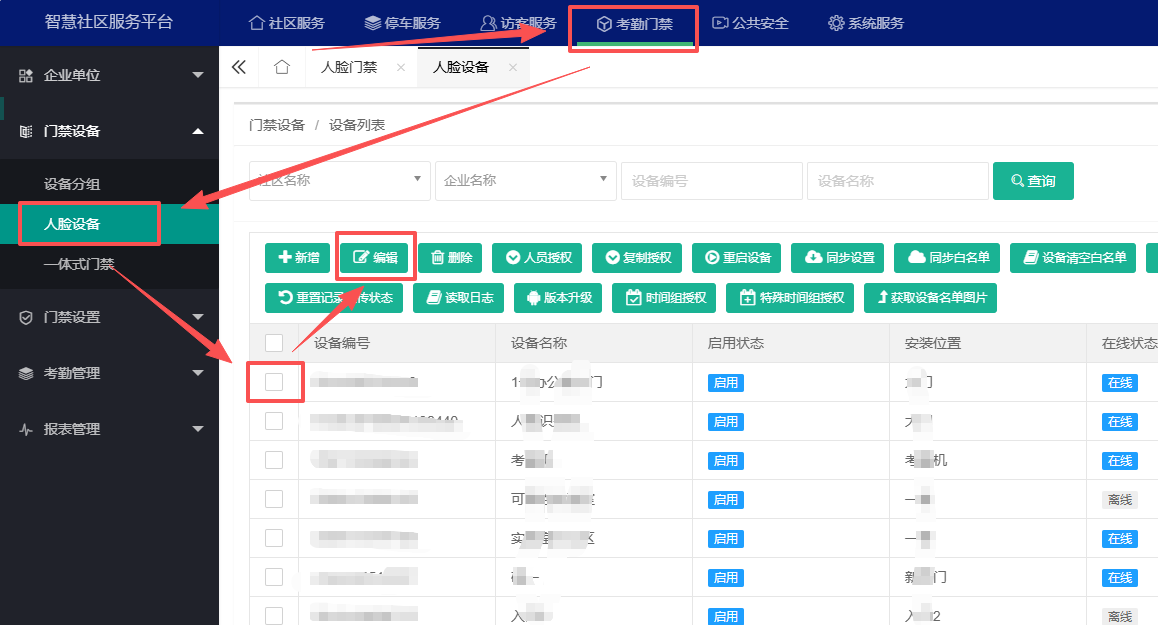Click the home icon in tab bar
1158x625 pixels.
[281, 67]
